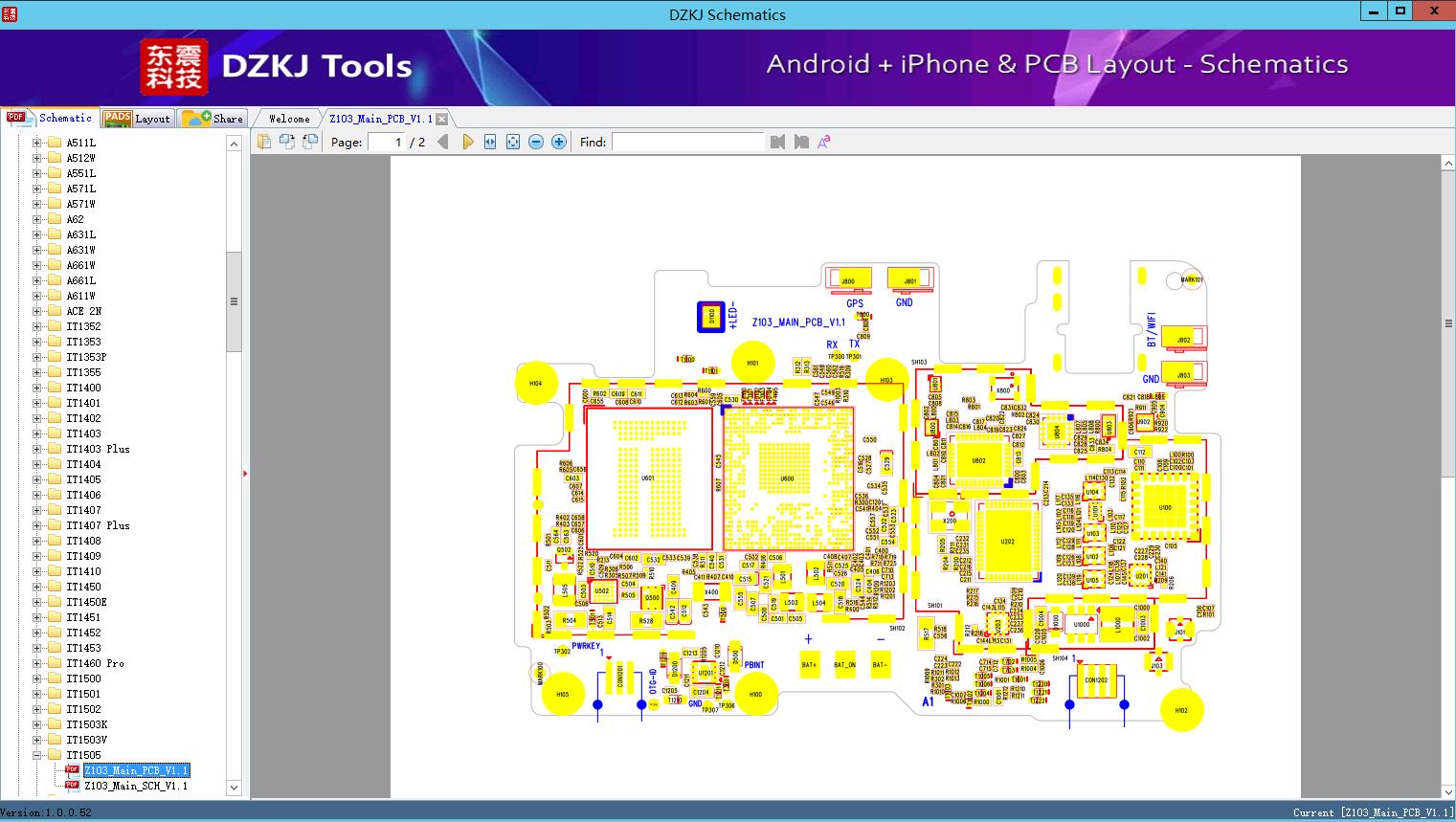Expand the IT1407 Plus folder

pos(36,525)
